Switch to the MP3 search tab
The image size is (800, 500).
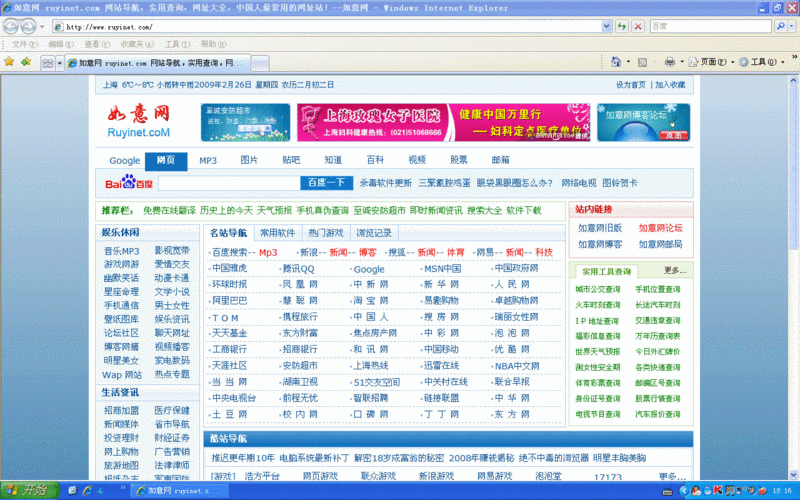click(208, 160)
